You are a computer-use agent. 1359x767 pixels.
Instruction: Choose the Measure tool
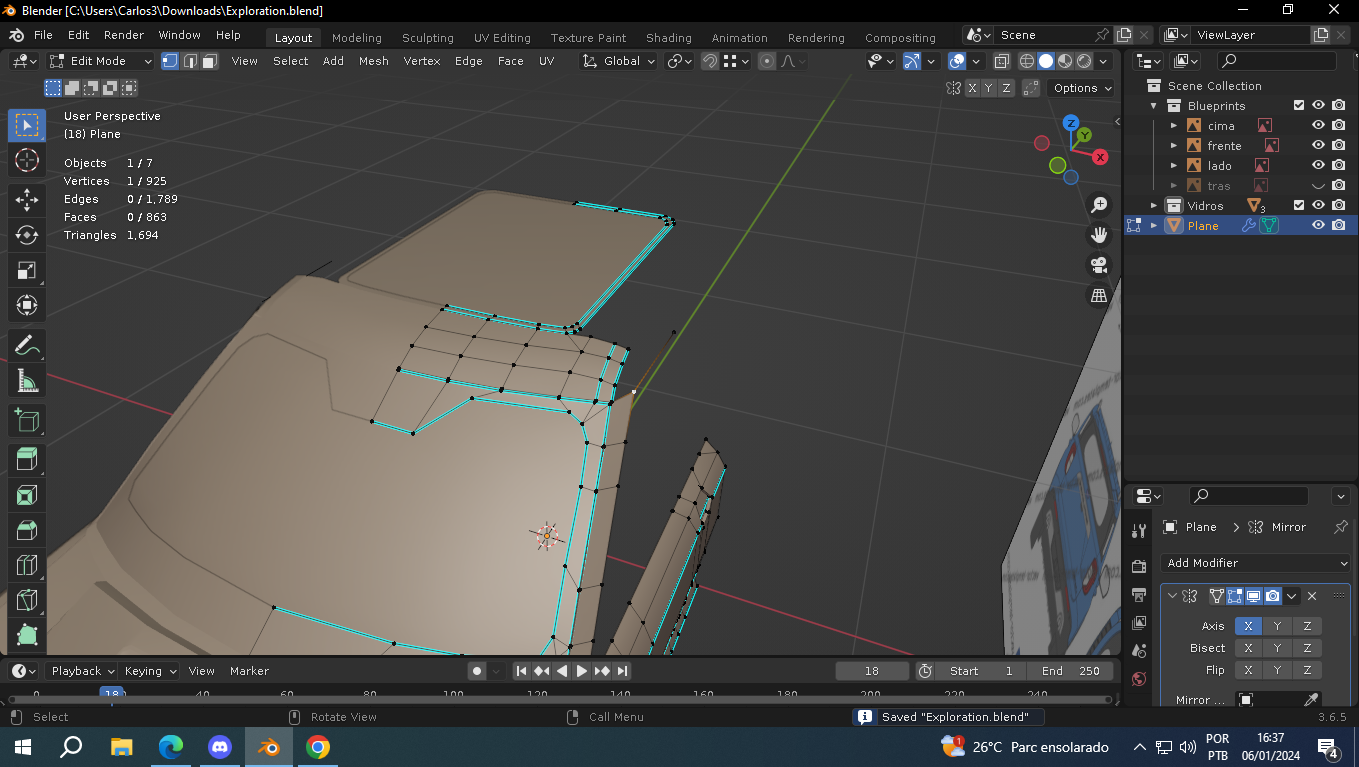[x=27, y=381]
